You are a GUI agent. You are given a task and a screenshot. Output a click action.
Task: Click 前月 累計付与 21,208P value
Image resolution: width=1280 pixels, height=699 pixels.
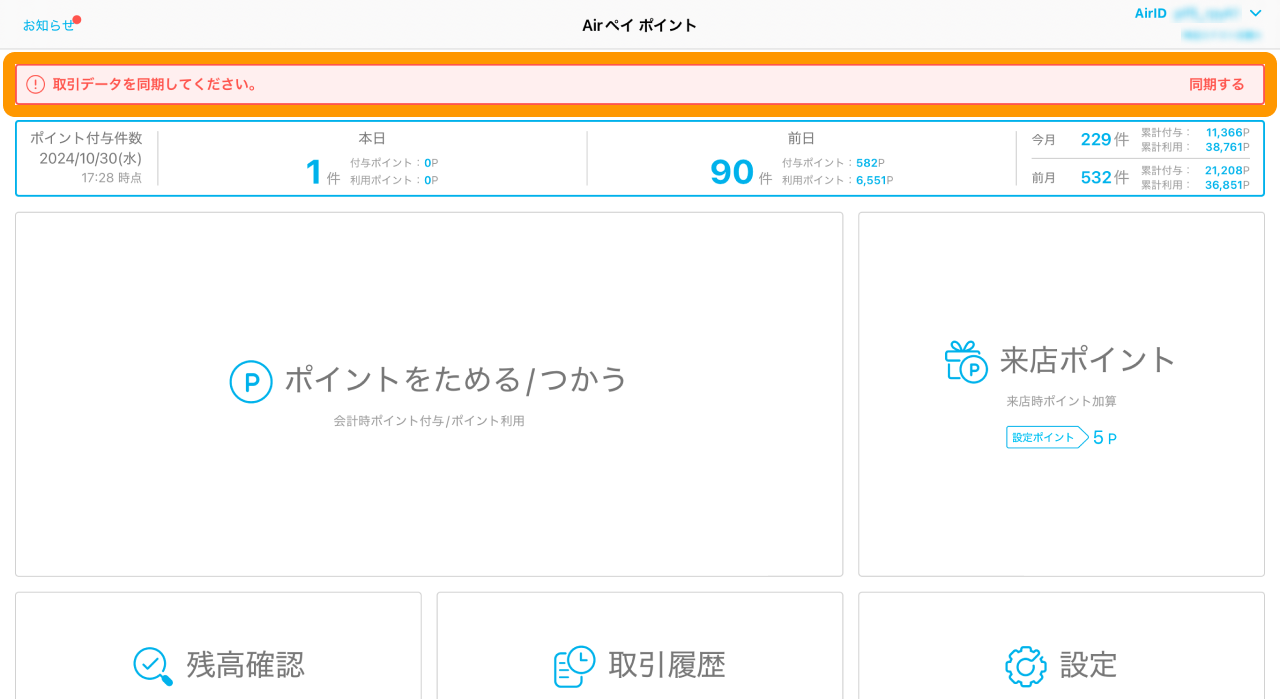tap(1227, 170)
